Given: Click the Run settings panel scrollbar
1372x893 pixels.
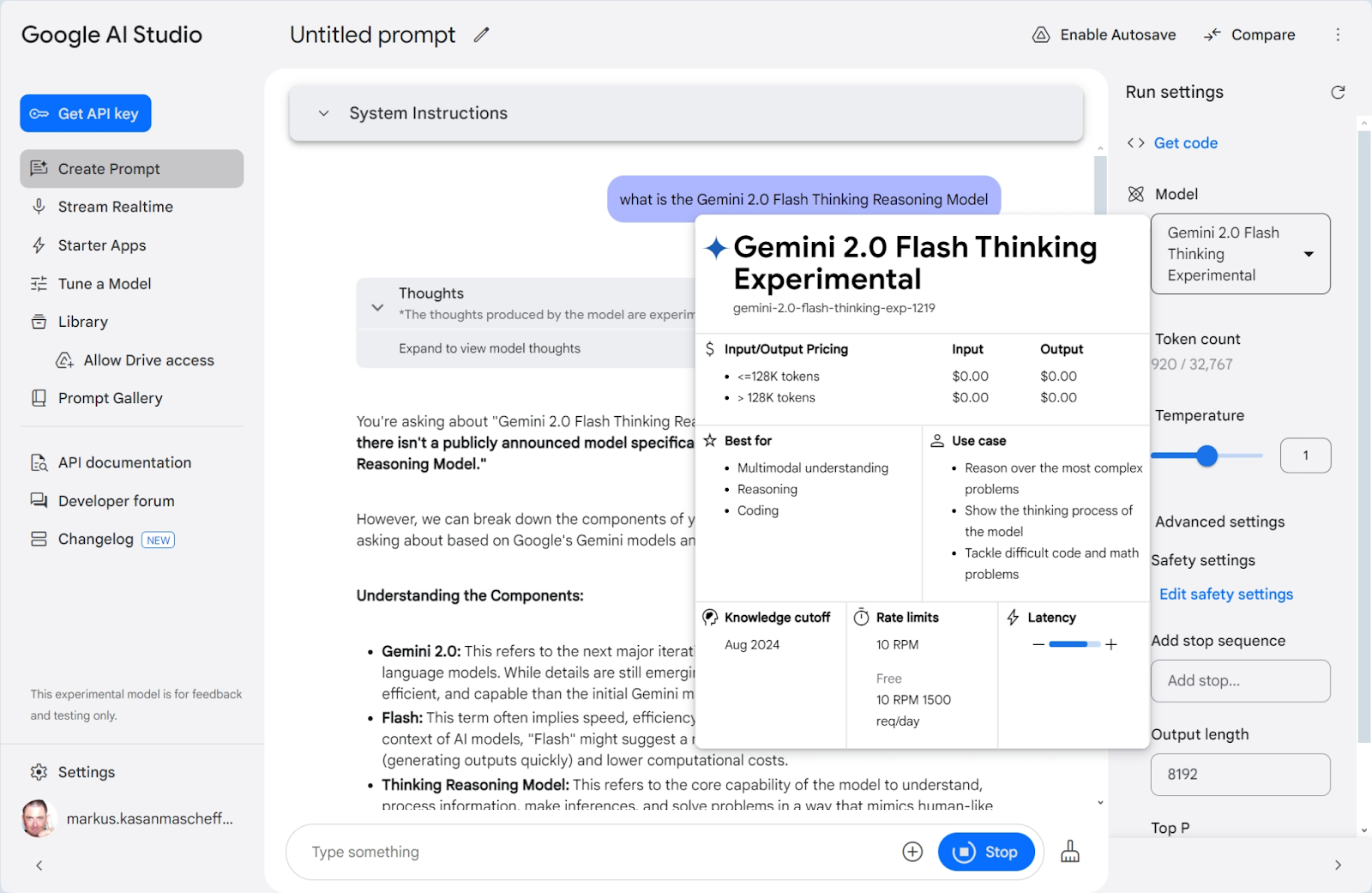Looking at the screenshot, I should pyautogui.click(x=1364, y=436).
